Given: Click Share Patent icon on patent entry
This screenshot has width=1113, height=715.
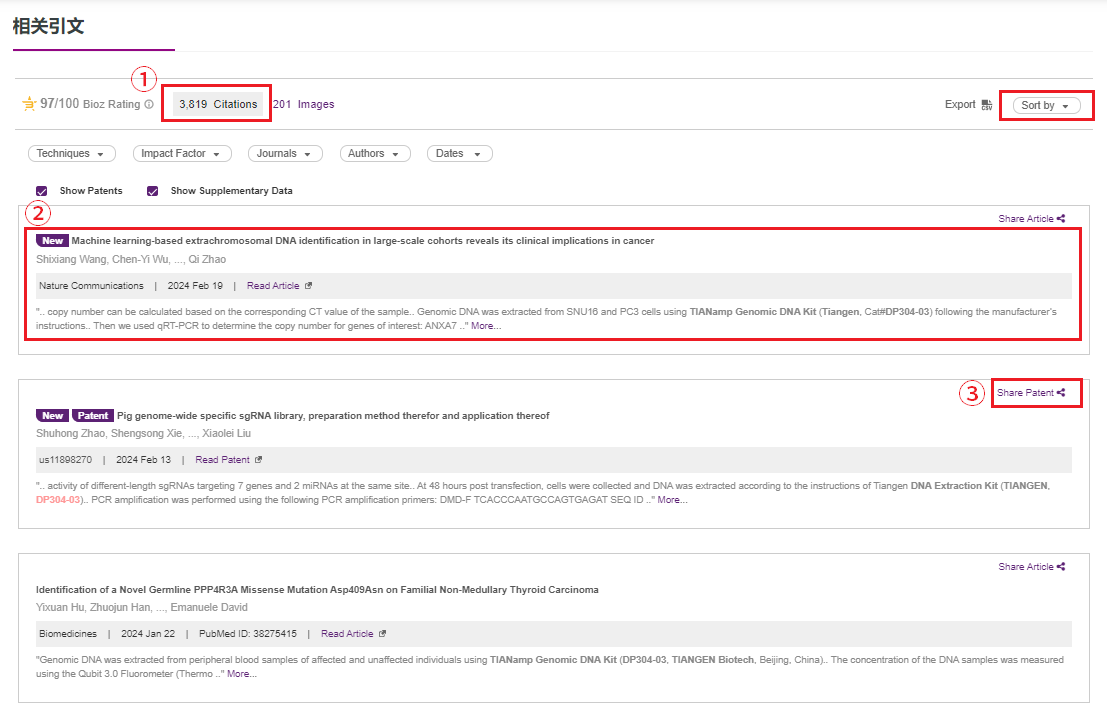Looking at the screenshot, I should 1061,393.
